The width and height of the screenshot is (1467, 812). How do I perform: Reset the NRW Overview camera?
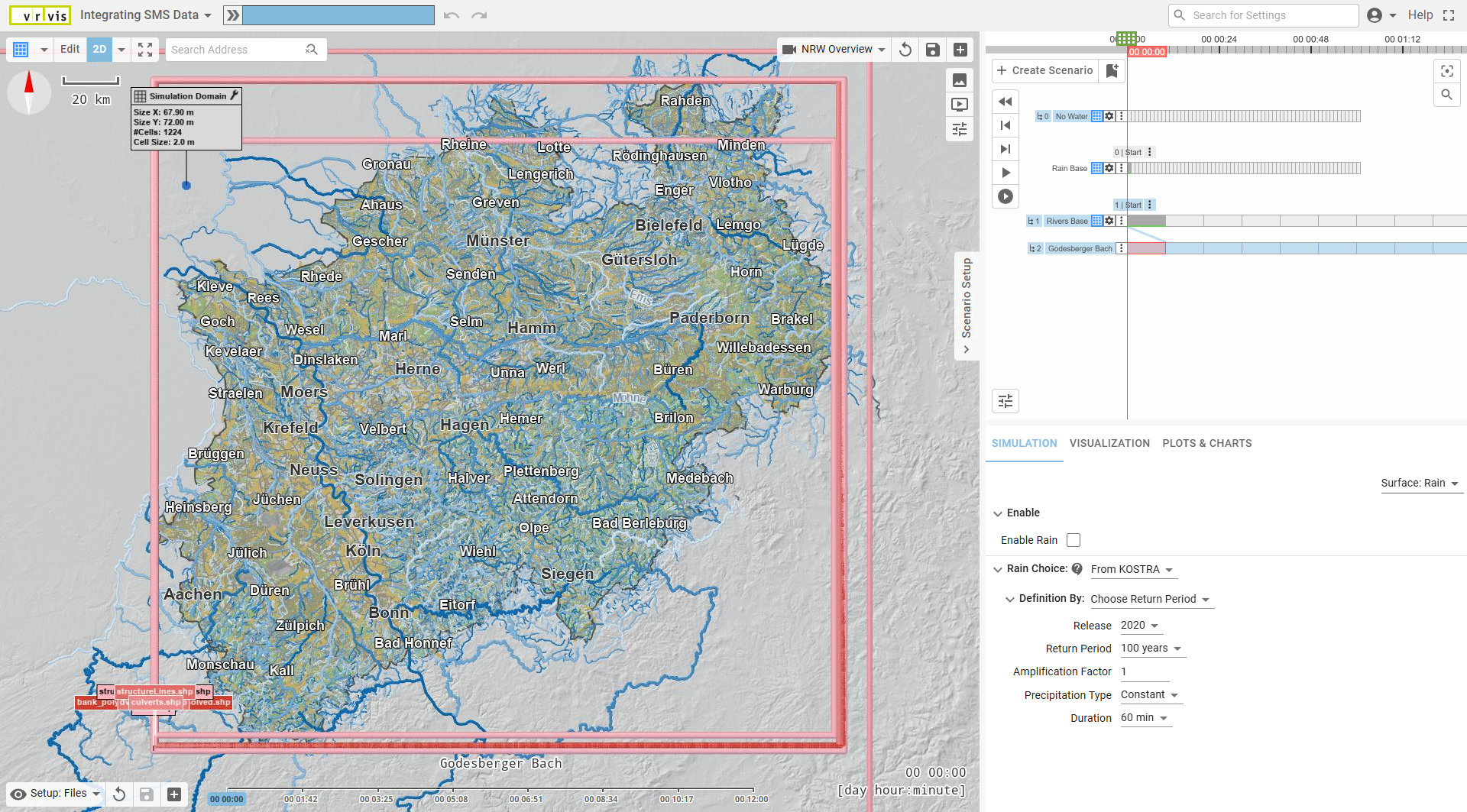[905, 50]
